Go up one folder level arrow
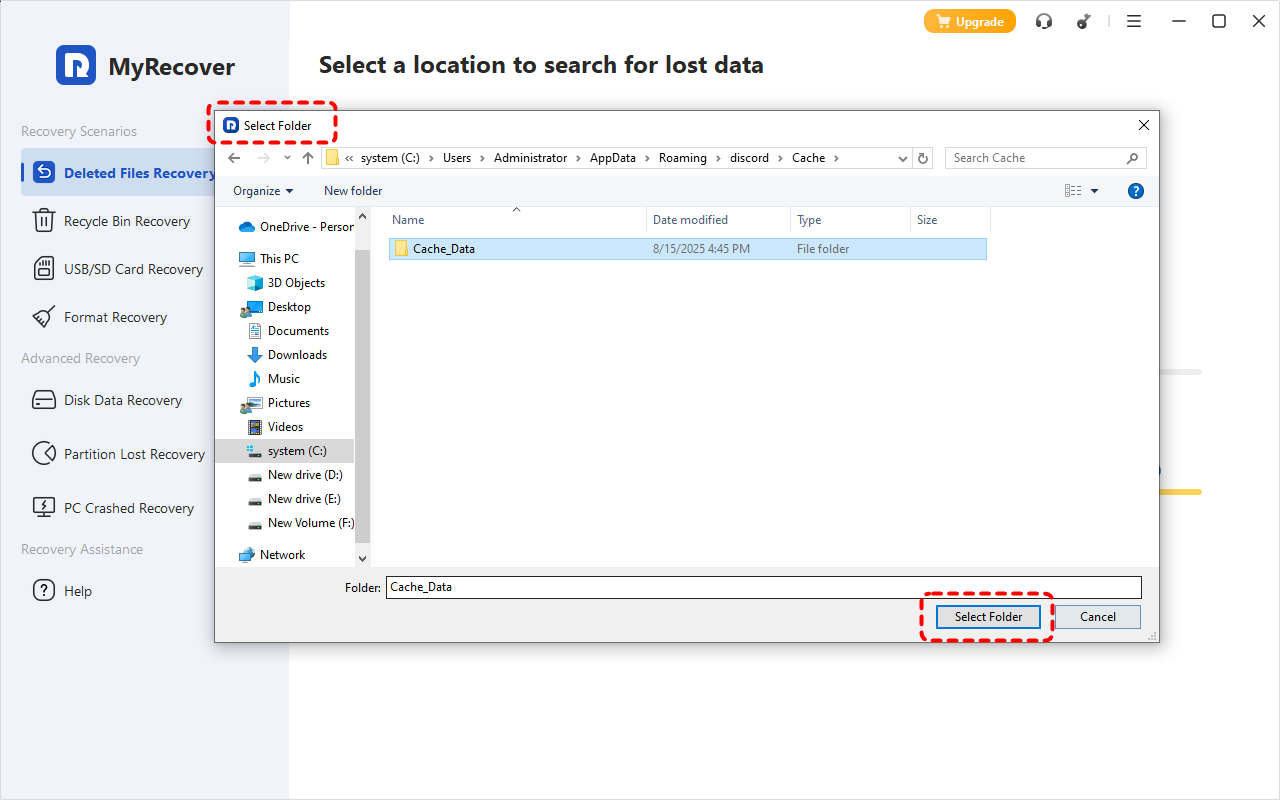This screenshot has width=1280, height=800. (x=308, y=158)
